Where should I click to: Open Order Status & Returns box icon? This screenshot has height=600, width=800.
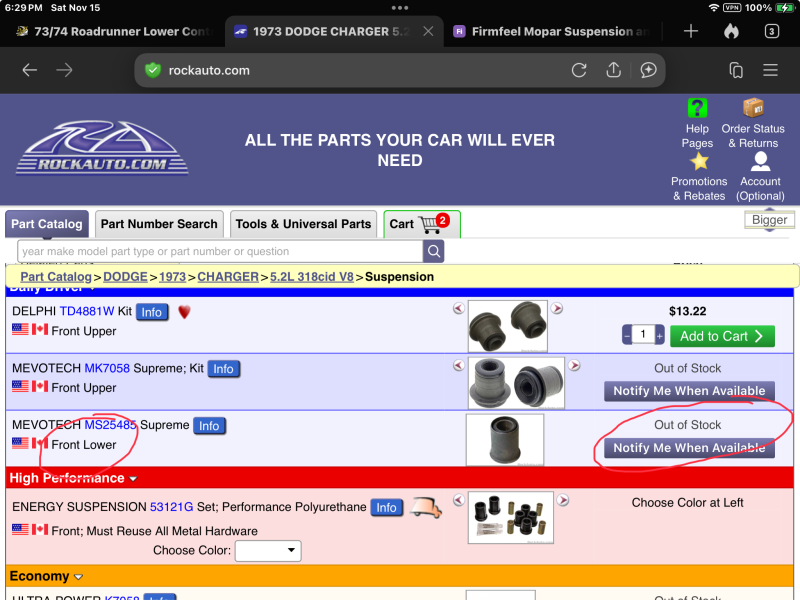pyautogui.click(x=753, y=108)
